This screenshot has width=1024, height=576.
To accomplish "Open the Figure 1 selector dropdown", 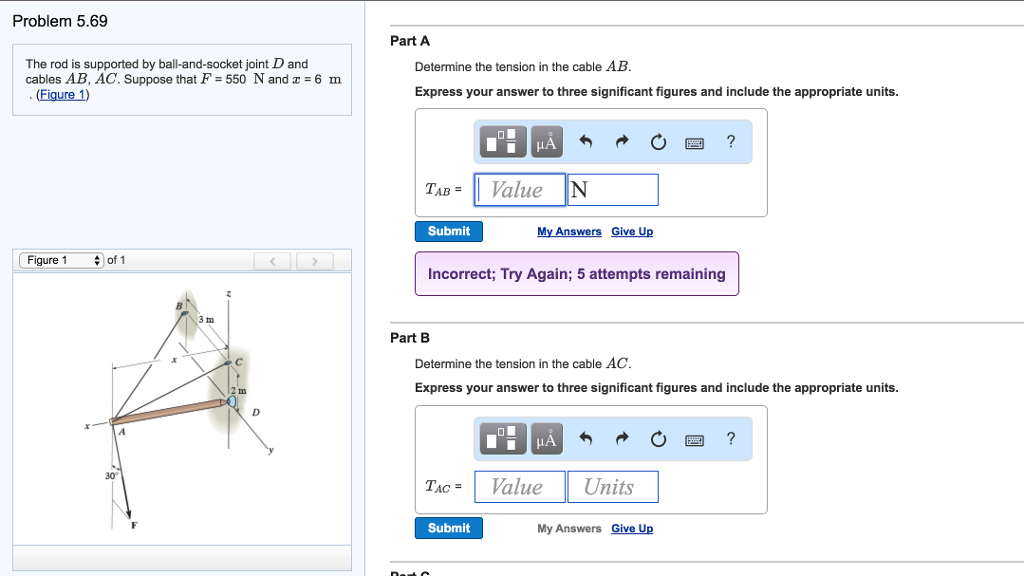I will tap(61, 260).
